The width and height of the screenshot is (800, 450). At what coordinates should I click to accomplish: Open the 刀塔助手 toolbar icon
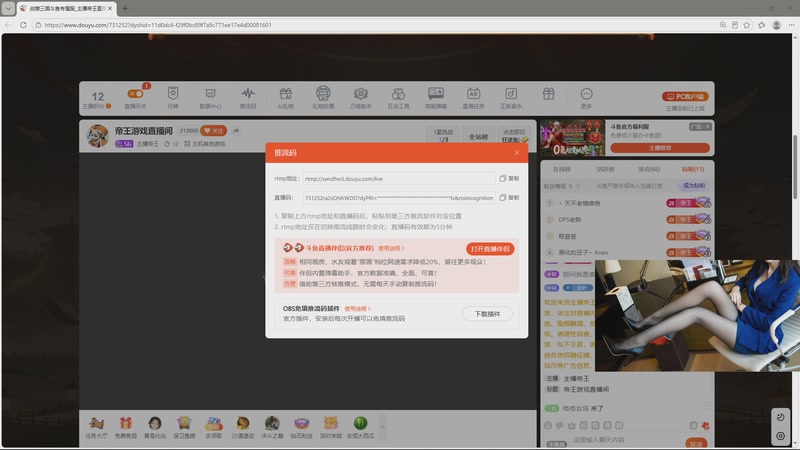pyautogui.click(x=361, y=97)
